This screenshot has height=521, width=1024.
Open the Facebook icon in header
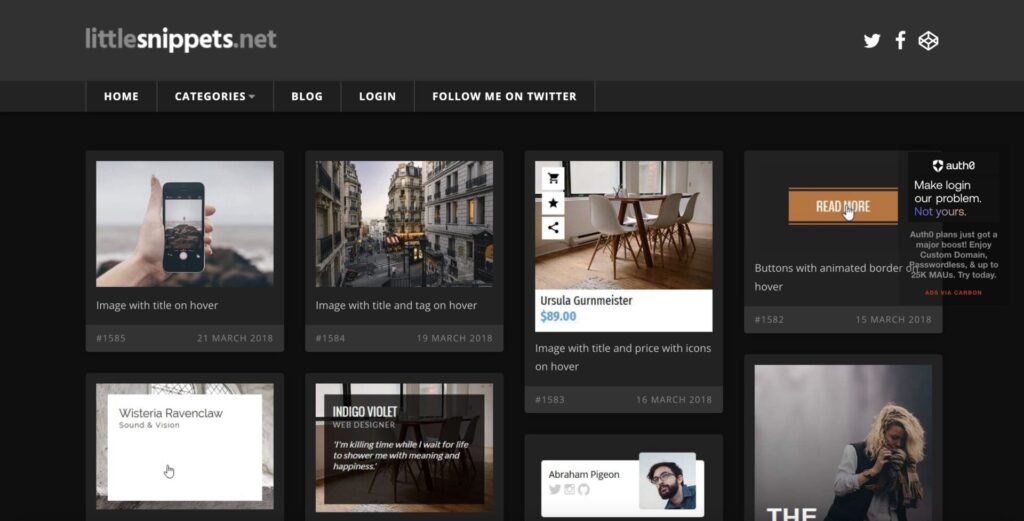click(900, 40)
